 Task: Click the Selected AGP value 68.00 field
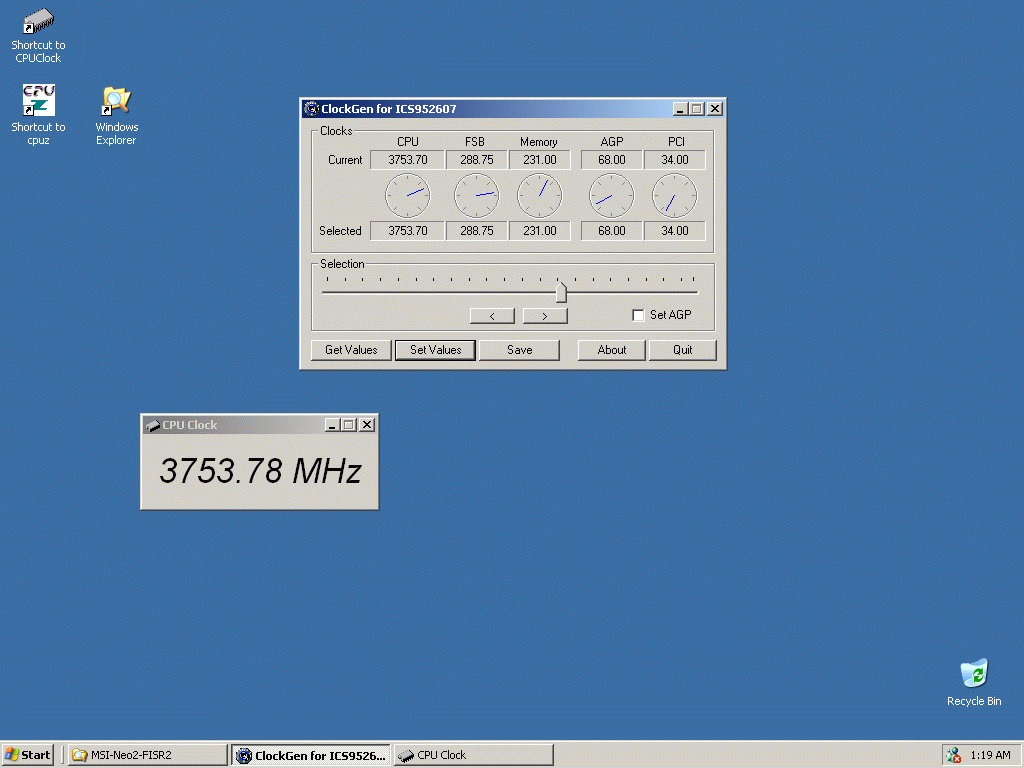[611, 231]
